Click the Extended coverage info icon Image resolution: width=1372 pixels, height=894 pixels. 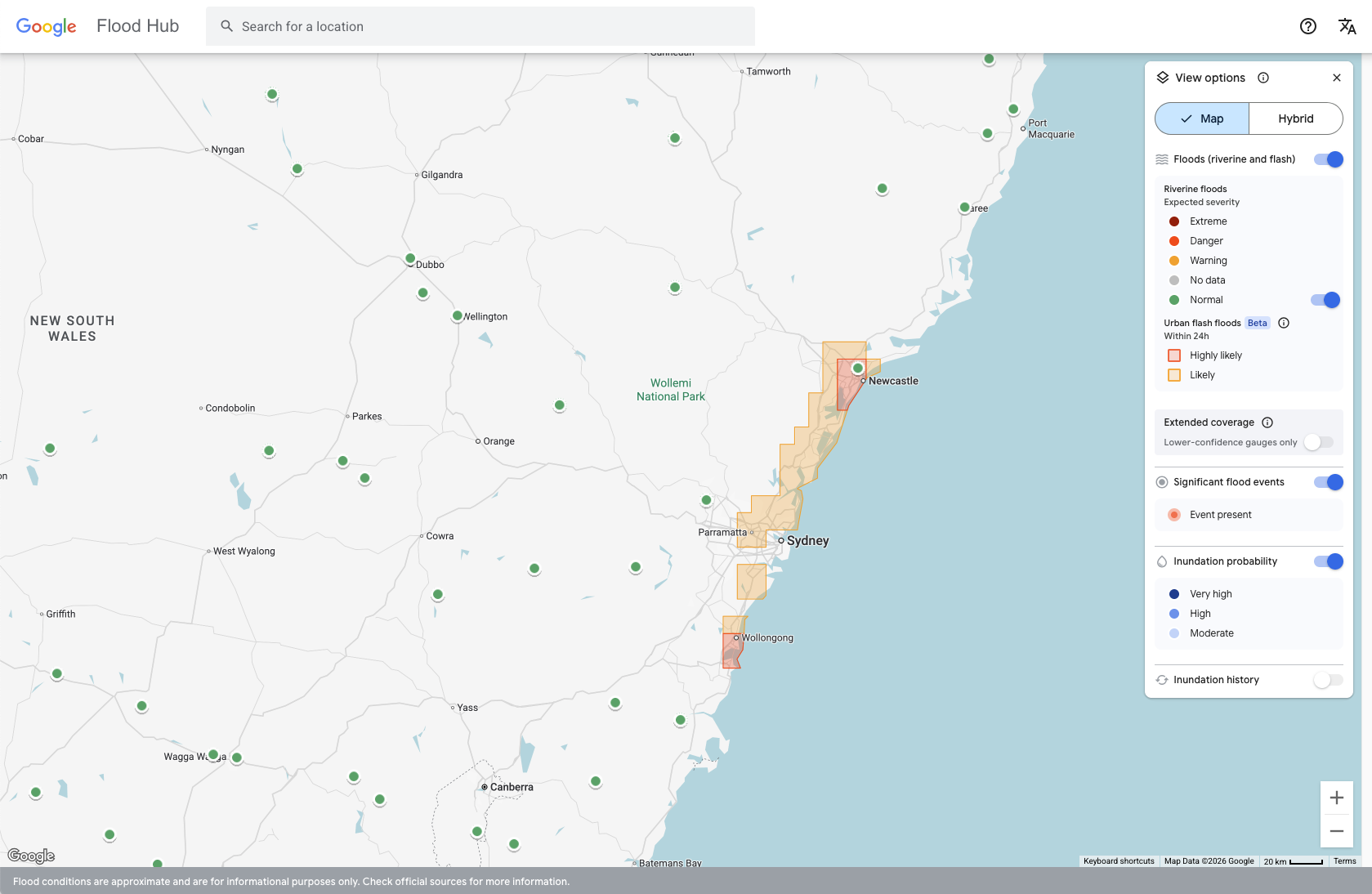1267,422
